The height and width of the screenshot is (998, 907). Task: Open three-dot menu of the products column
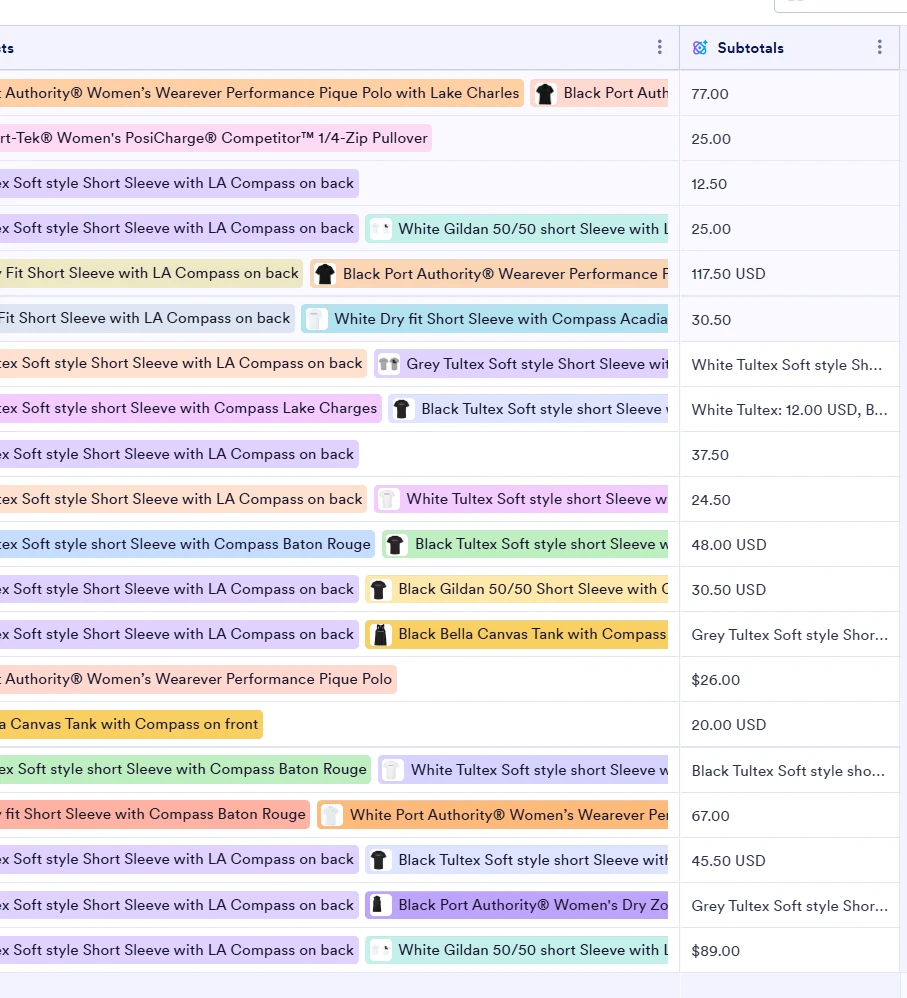click(659, 47)
